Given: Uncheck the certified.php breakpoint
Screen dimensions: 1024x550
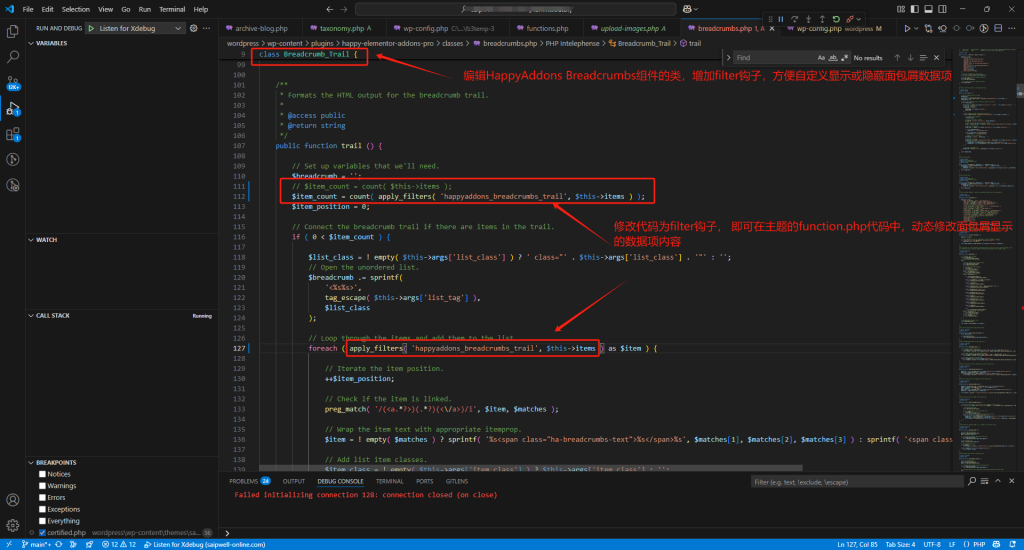Looking at the screenshot, I should [x=42, y=532].
